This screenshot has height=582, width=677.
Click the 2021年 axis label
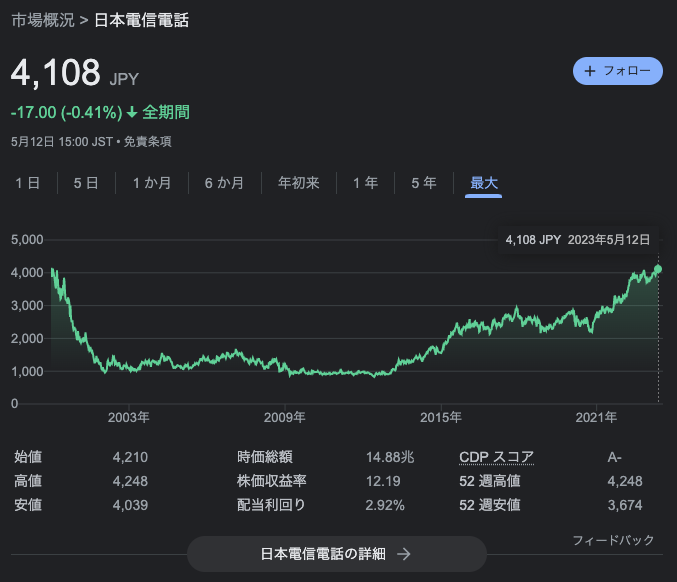[596, 417]
